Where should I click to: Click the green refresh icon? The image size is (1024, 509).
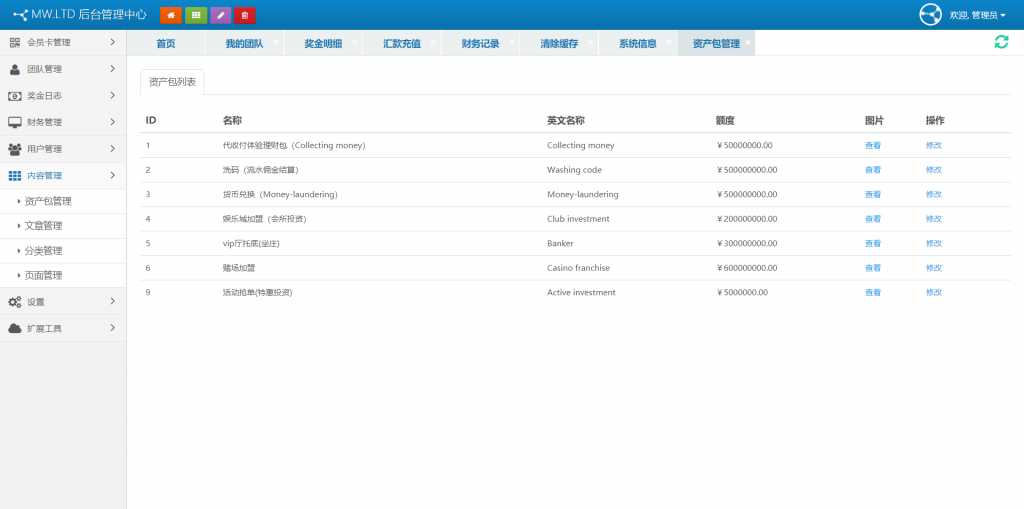(1001, 42)
